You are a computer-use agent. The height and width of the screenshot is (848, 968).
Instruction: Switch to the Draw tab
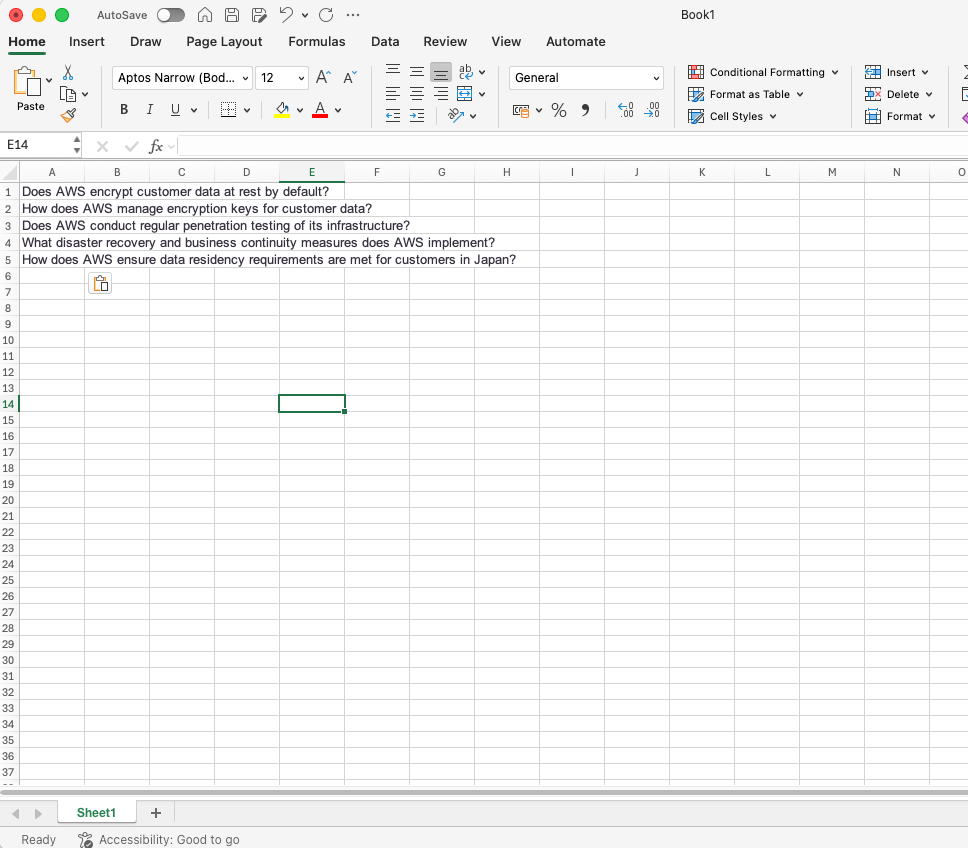[146, 41]
